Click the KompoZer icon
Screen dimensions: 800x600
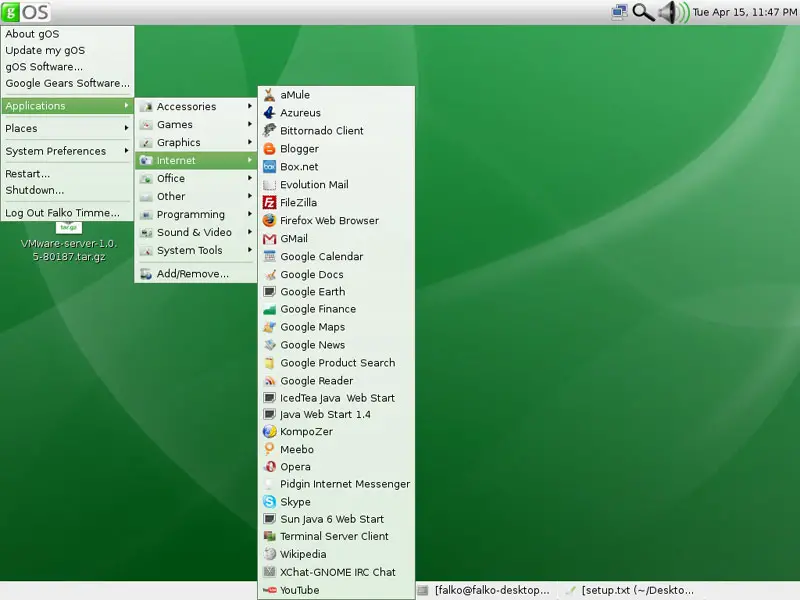(x=269, y=432)
